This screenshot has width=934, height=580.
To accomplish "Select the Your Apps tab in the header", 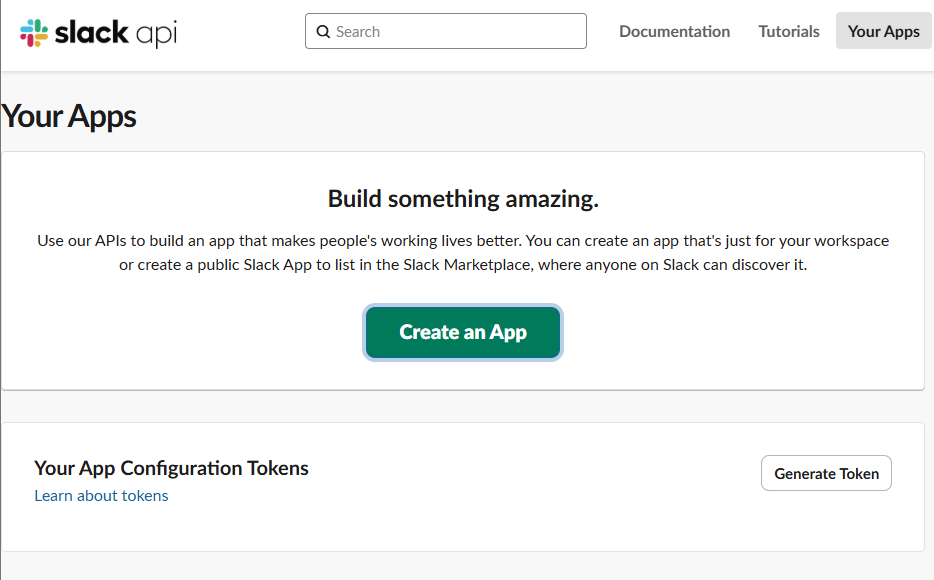I will 883,31.
